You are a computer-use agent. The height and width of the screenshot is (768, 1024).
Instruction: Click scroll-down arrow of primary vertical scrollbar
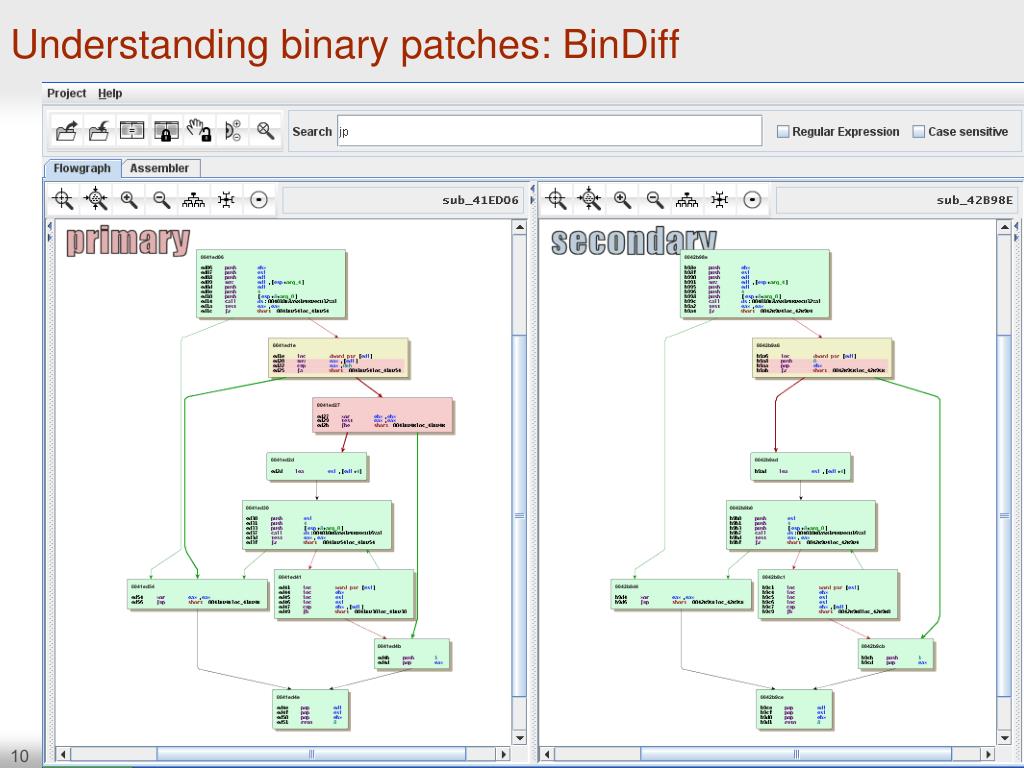pos(519,739)
